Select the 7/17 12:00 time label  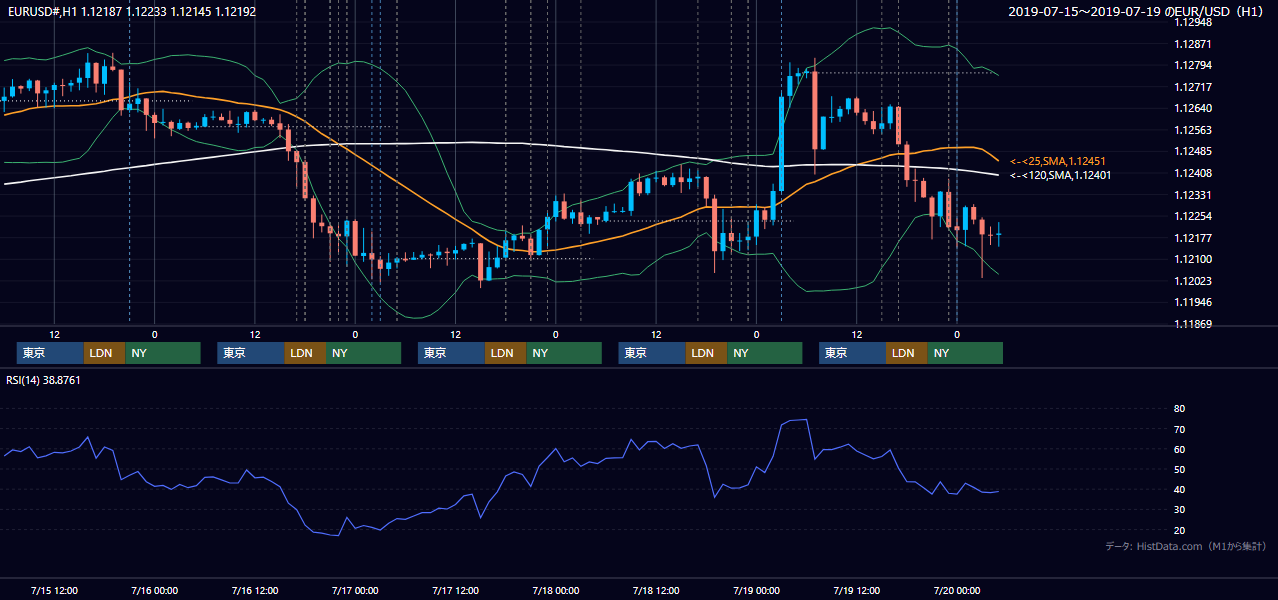[455, 590]
